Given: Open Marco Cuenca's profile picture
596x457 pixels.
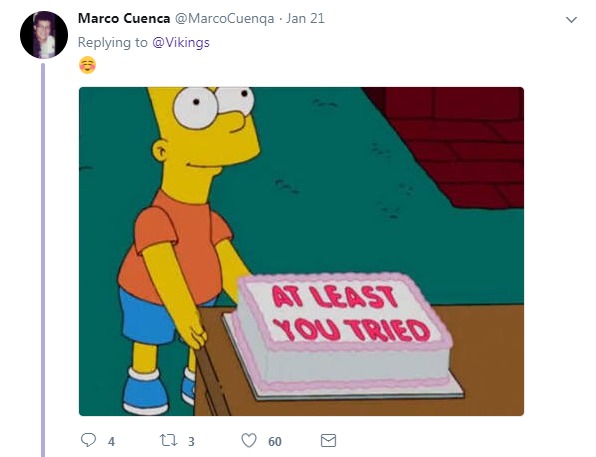Looking at the screenshot, I should click(44, 35).
